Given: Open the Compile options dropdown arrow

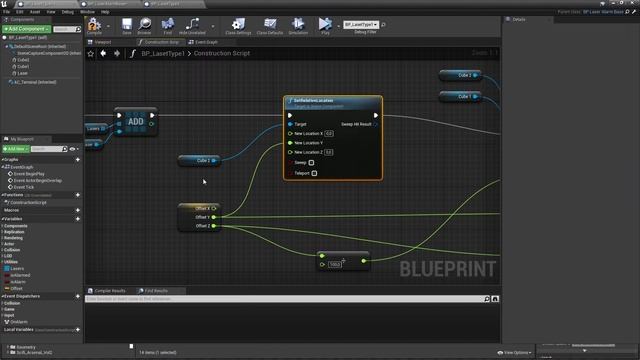Looking at the screenshot, I should (108, 26).
